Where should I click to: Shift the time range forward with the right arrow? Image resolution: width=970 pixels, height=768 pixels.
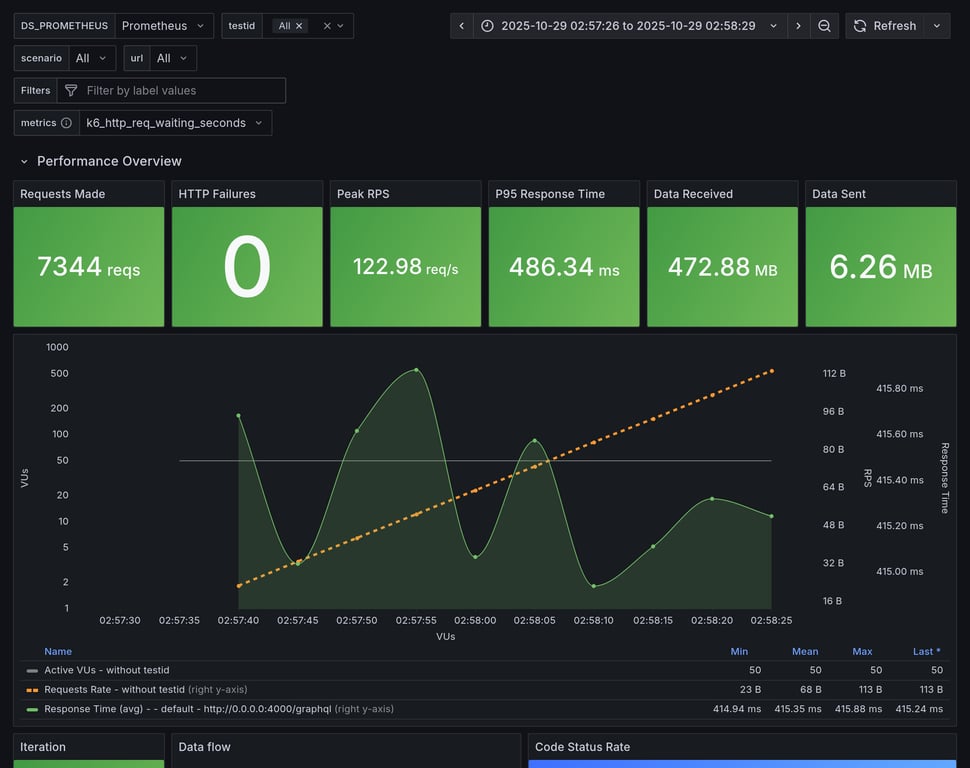point(798,26)
